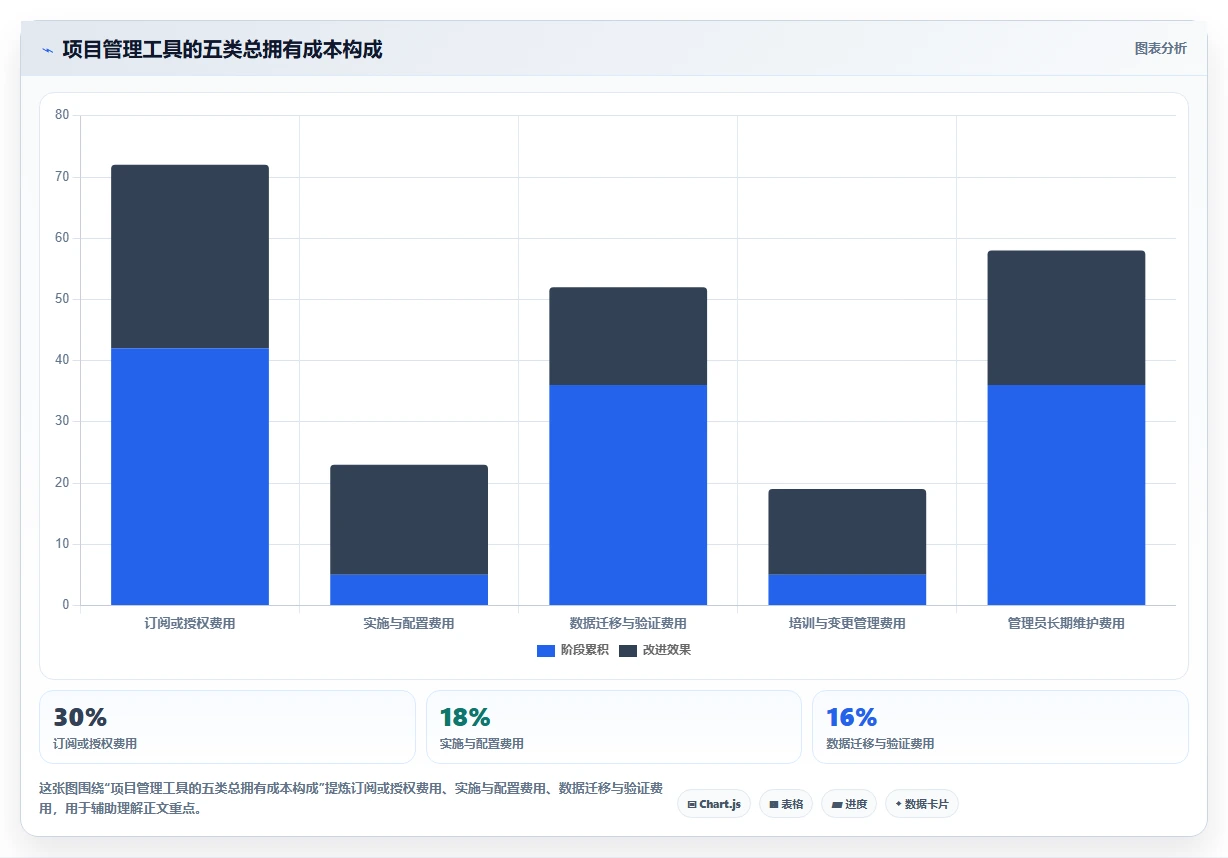Image resolution: width=1228 pixels, height=858 pixels.
Task: Click the blue bar segment for 实施与配置费用
Action: (x=409, y=590)
